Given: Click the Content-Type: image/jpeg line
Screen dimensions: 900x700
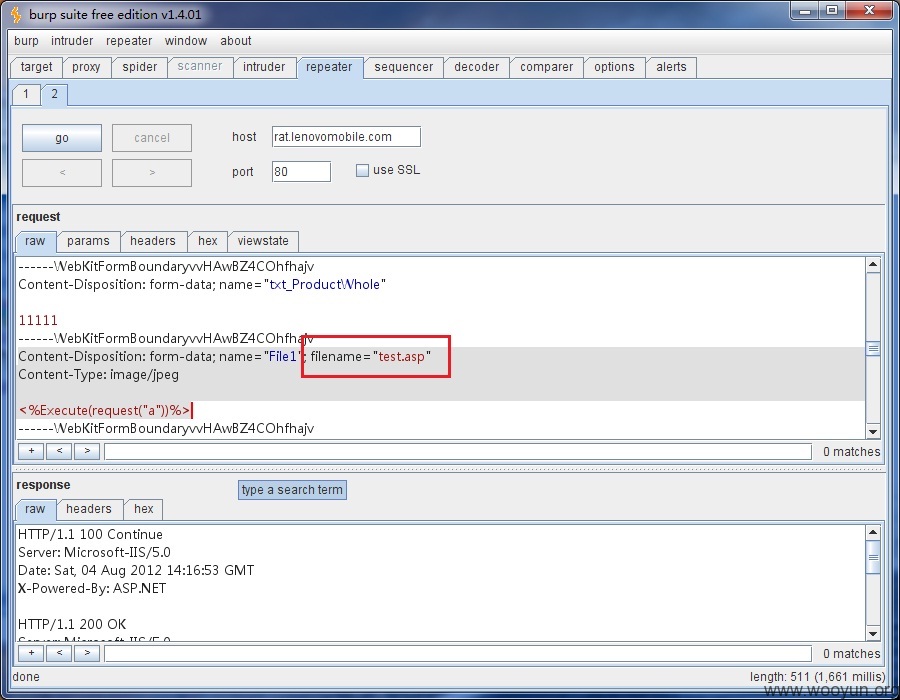Looking at the screenshot, I should click(x=99, y=375).
